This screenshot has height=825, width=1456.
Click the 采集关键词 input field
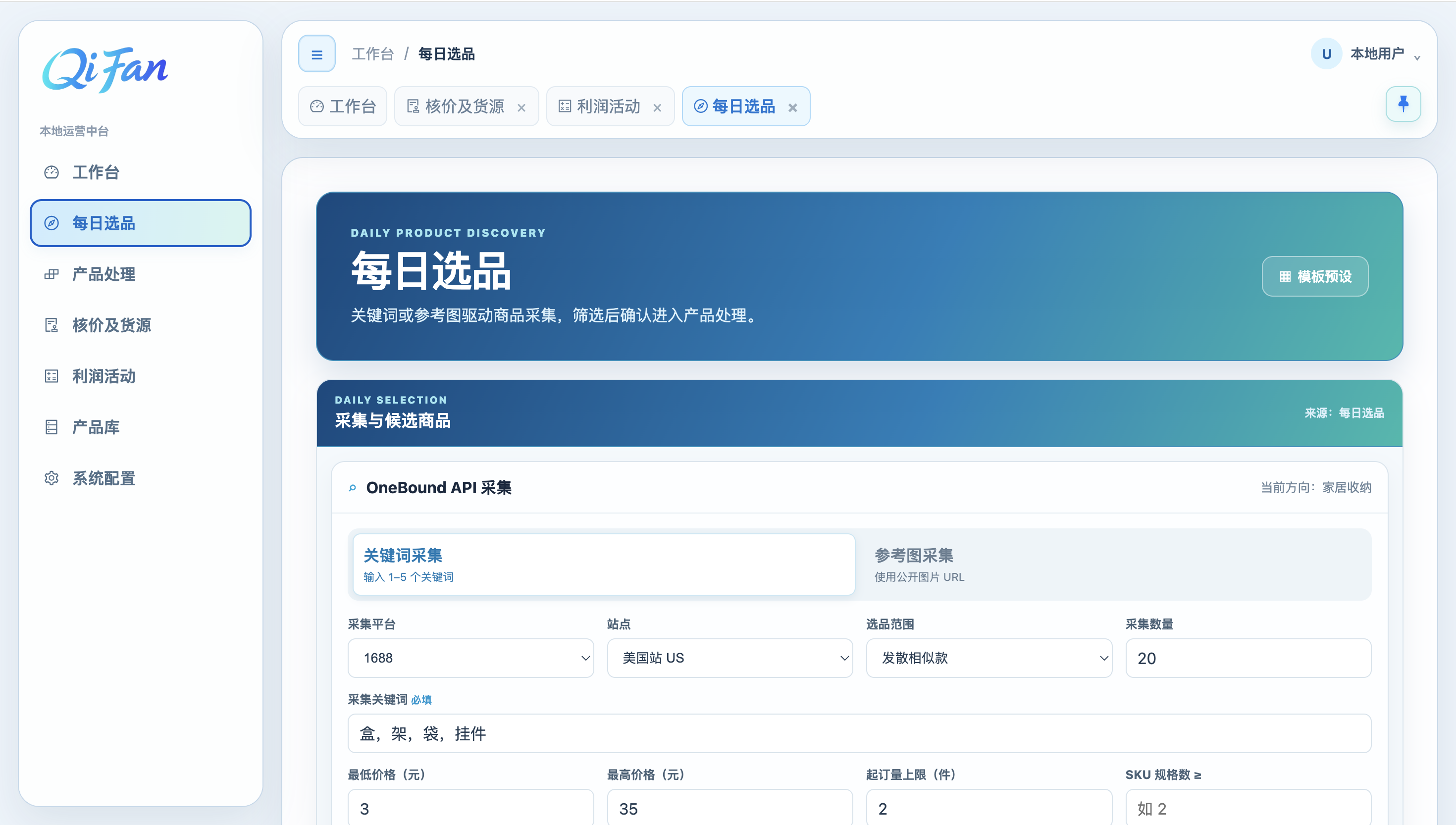click(x=859, y=733)
